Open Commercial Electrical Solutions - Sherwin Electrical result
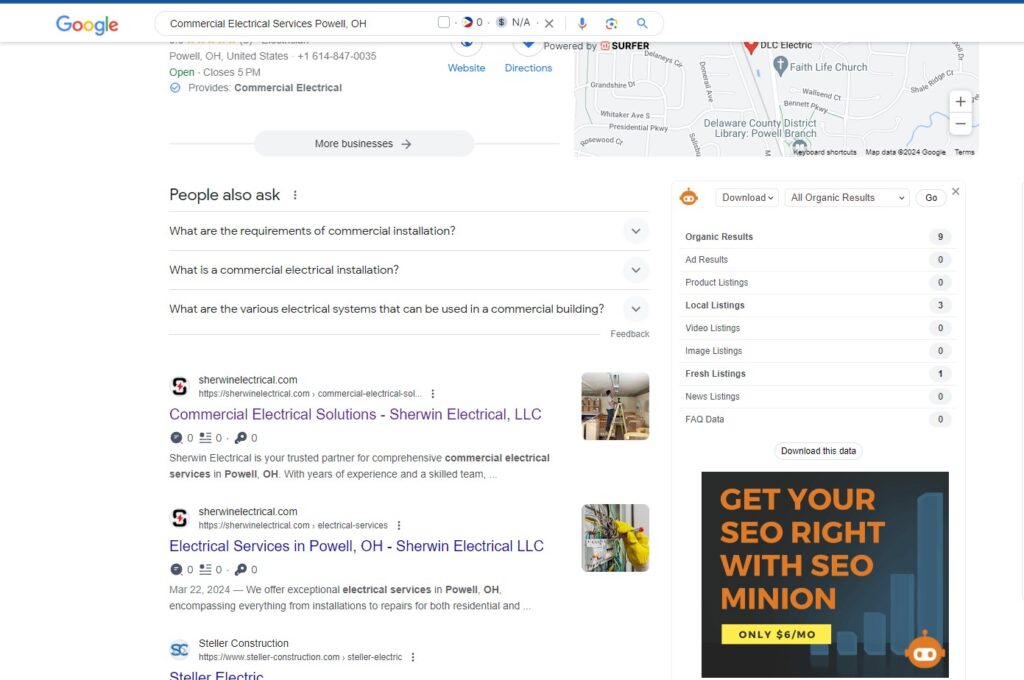Screen dimensions: 1024x680 point(355,414)
